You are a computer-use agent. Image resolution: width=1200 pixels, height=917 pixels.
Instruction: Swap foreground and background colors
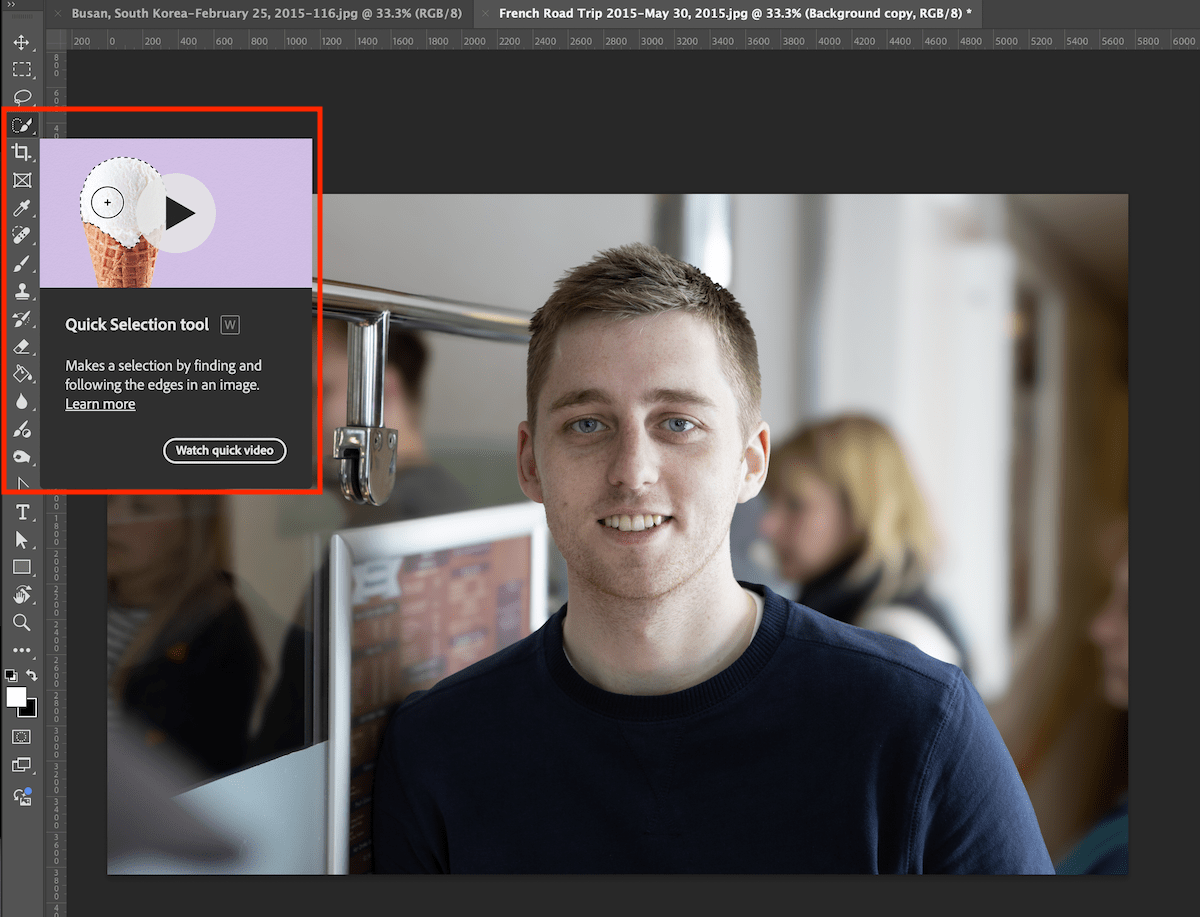click(30, 674)
